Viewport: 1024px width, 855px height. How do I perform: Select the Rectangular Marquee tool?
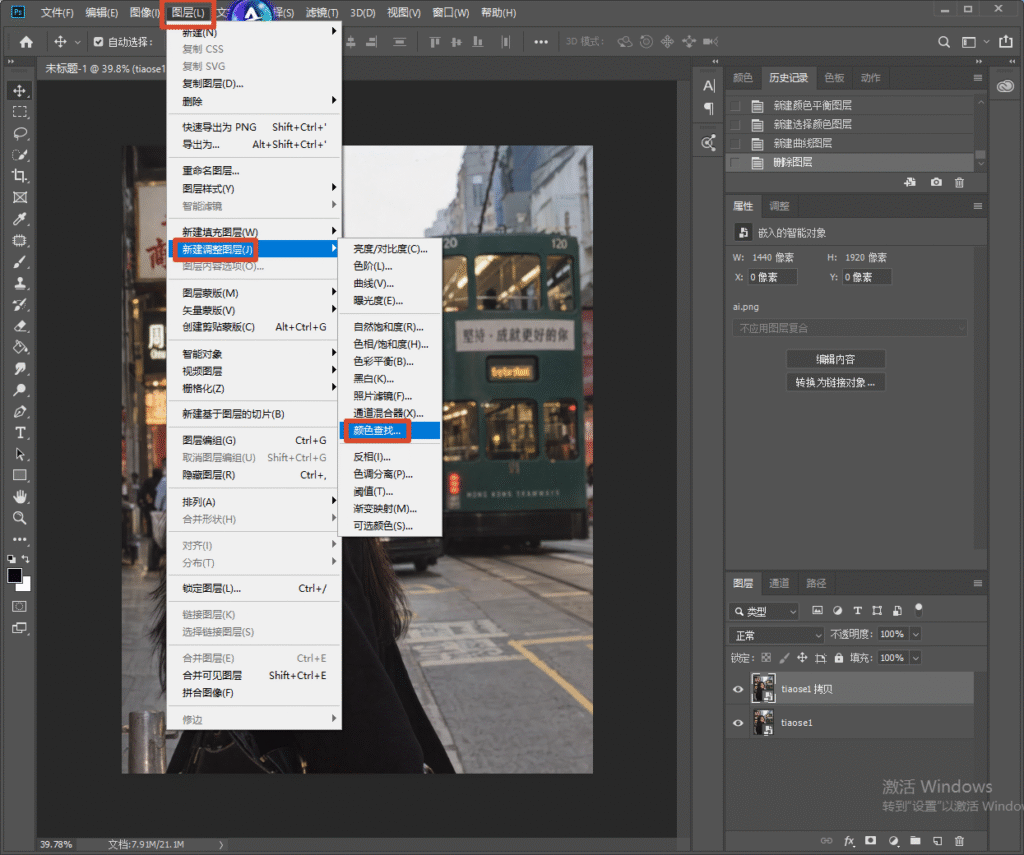click(20, 112)
